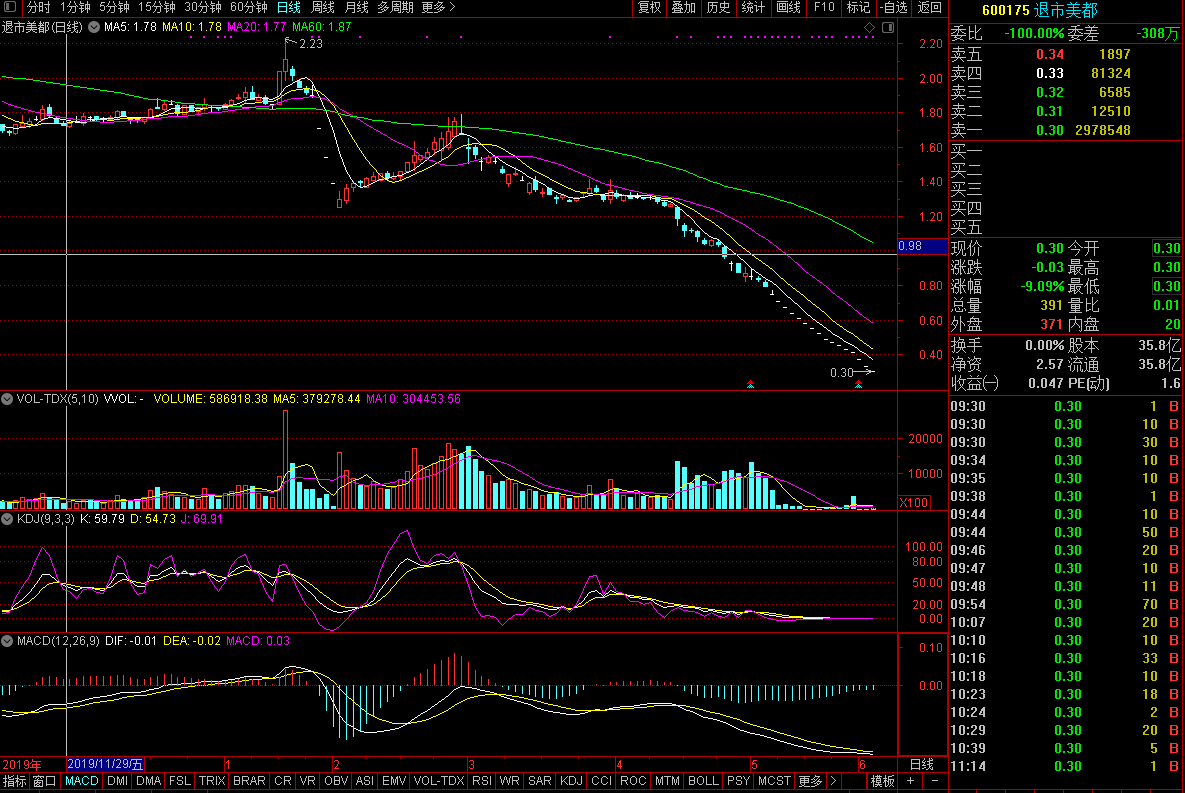
Task: Expand the 更多 periods menu at top
Action: [x=438, y=7]
